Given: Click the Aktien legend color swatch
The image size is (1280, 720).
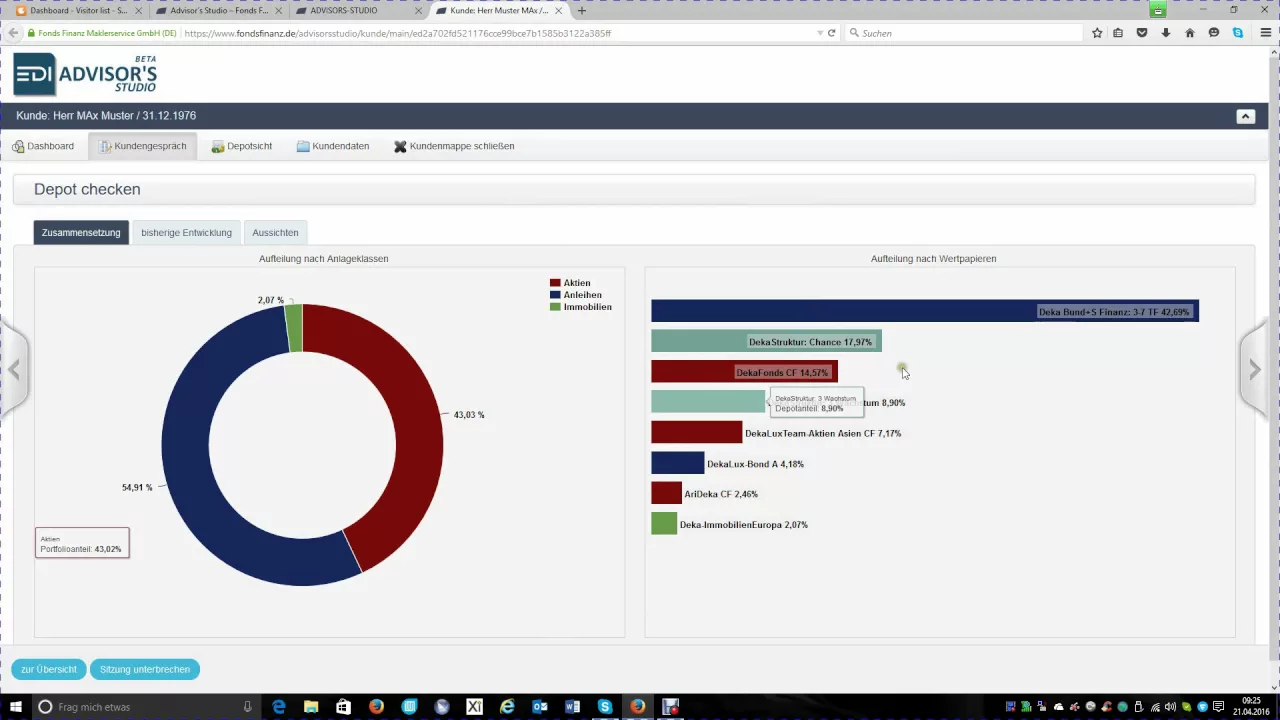Looking at the screenshot, I should coord(555,283).
